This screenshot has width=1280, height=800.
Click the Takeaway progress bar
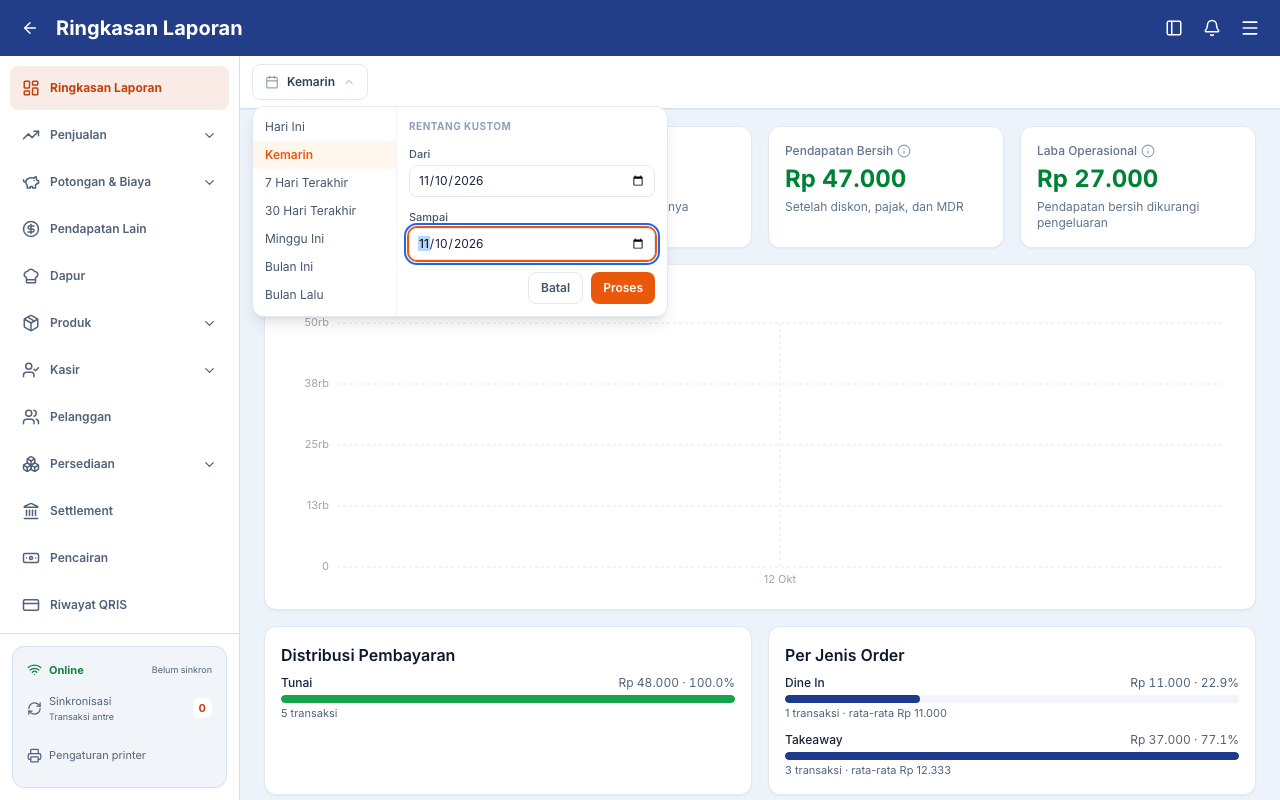[1012, 756]
